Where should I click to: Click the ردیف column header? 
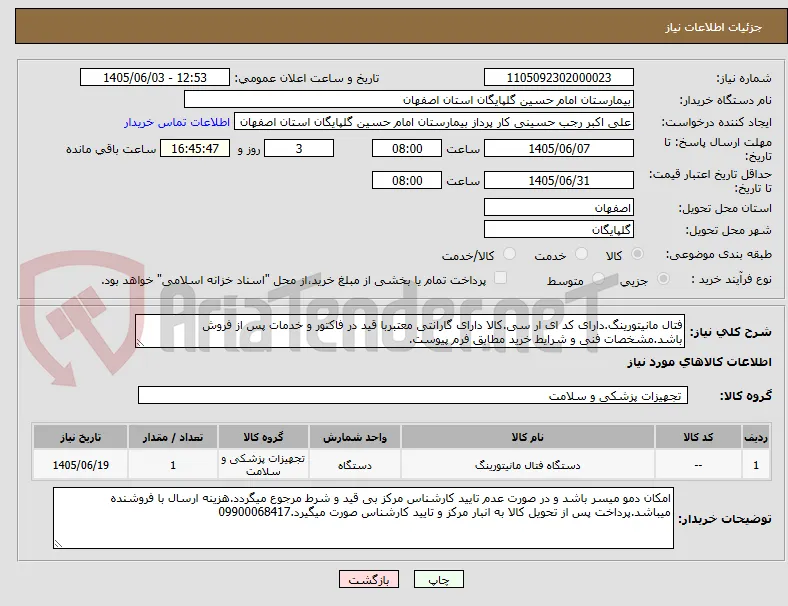(756, 437)
